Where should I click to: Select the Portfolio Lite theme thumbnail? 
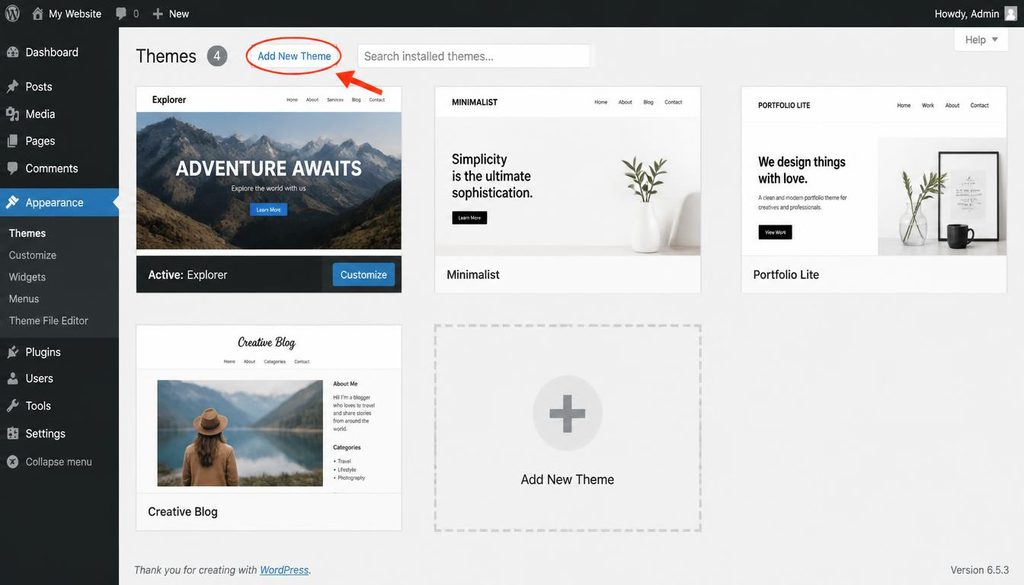874,171
